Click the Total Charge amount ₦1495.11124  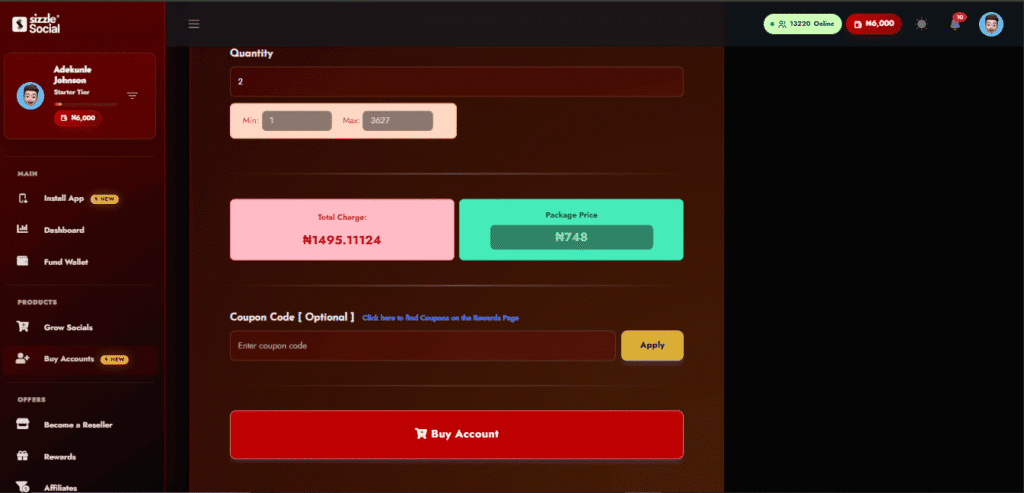(x=342, y=240)
